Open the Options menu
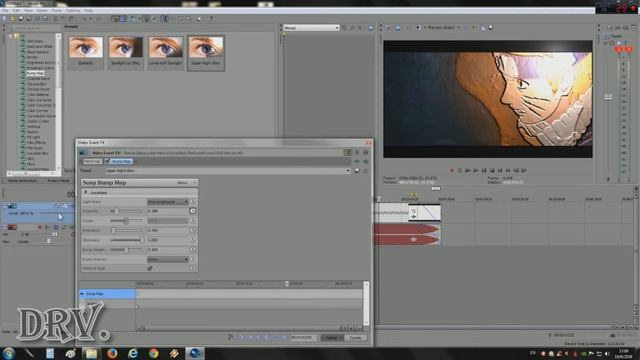 (x=73, y=10)
